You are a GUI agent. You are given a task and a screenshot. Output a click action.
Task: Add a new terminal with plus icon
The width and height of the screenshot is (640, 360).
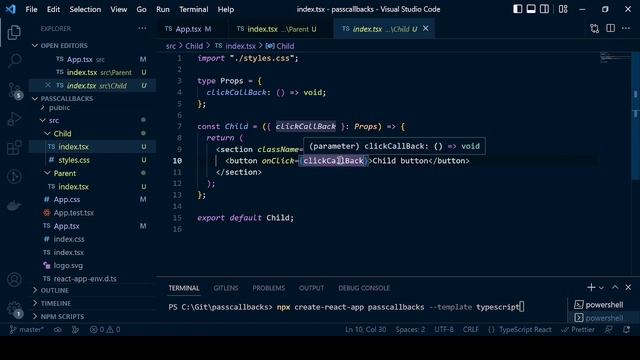(x=591, y=288)
